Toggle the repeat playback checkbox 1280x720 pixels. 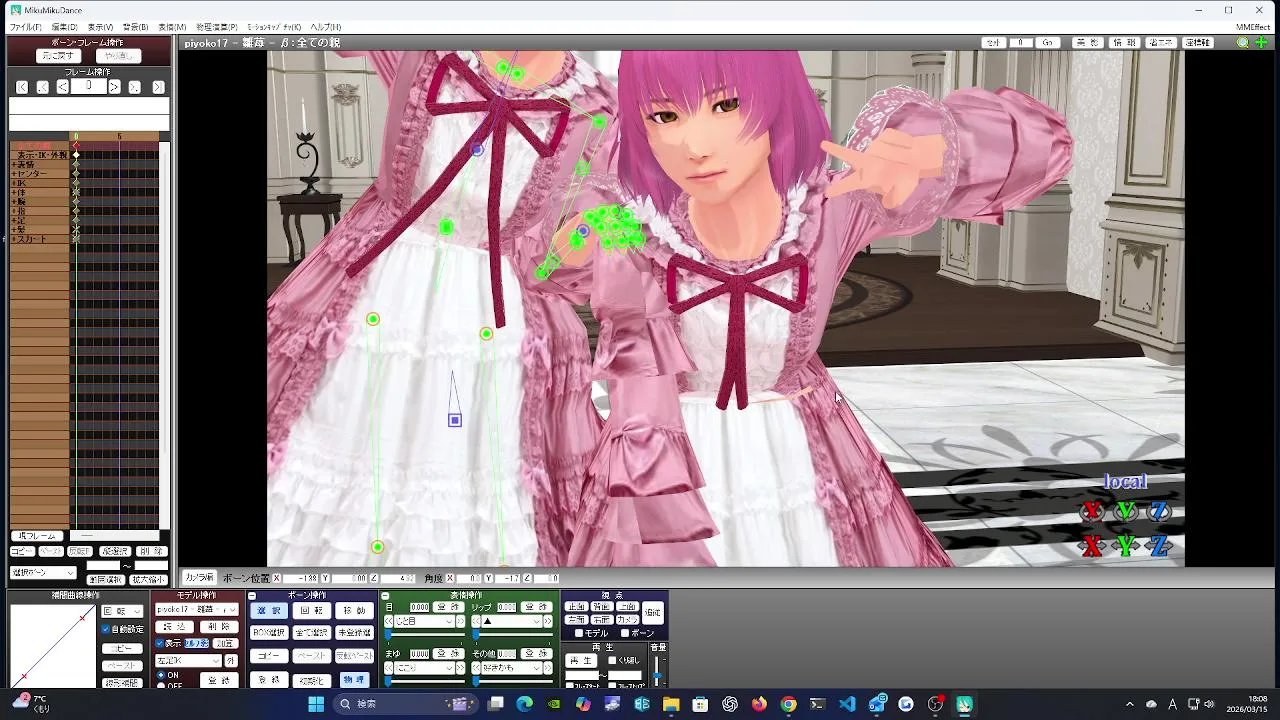point(613,660)
